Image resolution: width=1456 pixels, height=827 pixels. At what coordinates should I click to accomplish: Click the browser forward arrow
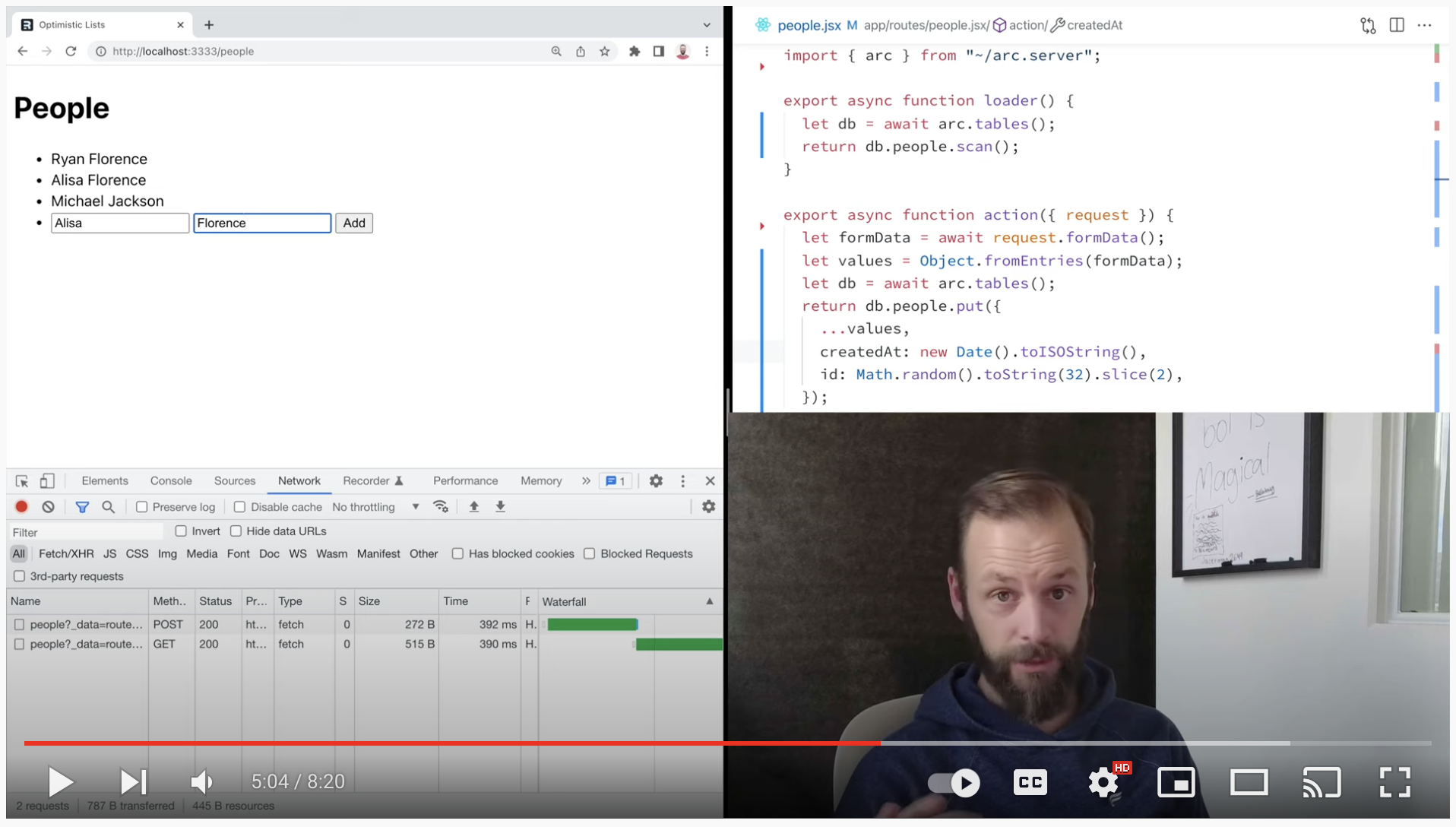point(47,51)
